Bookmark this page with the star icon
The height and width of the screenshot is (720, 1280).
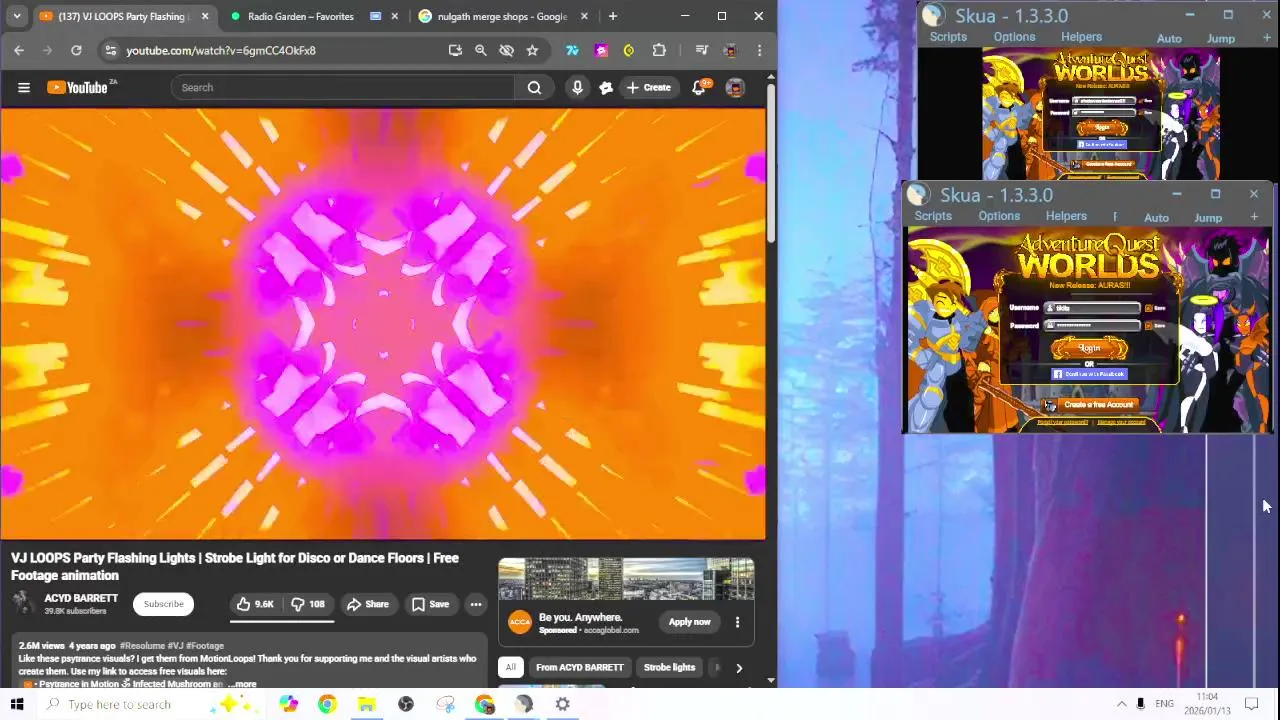532,50
